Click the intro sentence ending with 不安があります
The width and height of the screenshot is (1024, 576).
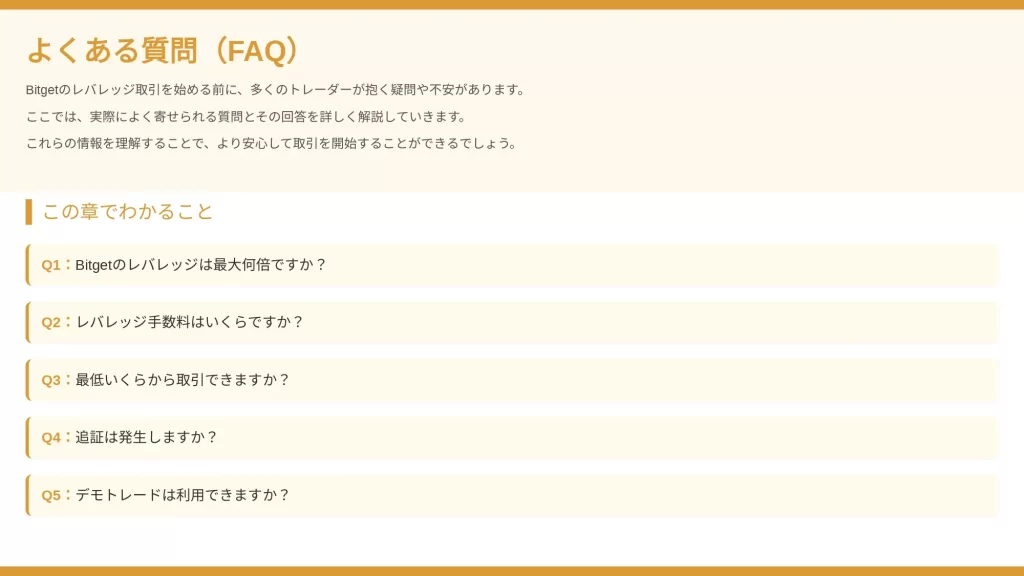tap(276, 90)
